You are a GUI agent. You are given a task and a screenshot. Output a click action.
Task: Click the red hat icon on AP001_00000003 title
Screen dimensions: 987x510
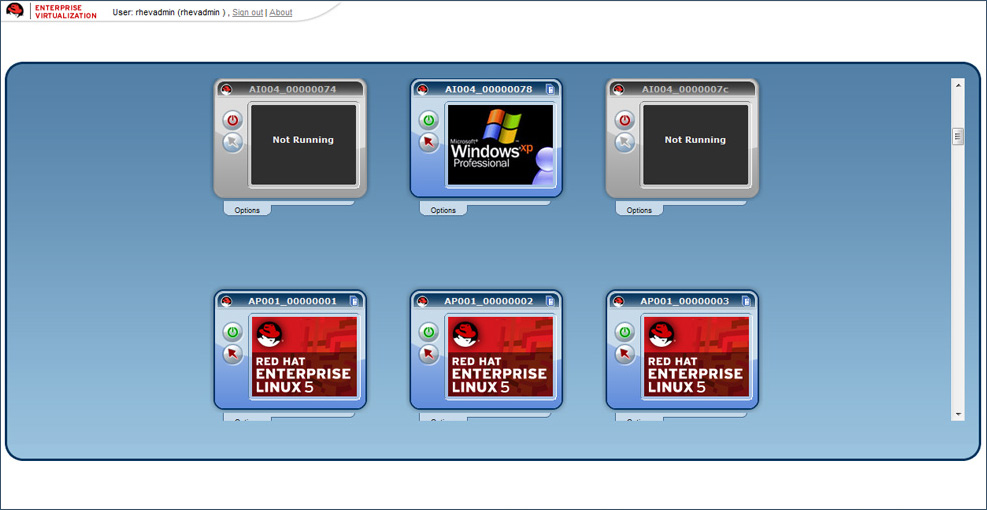point(619,302)
